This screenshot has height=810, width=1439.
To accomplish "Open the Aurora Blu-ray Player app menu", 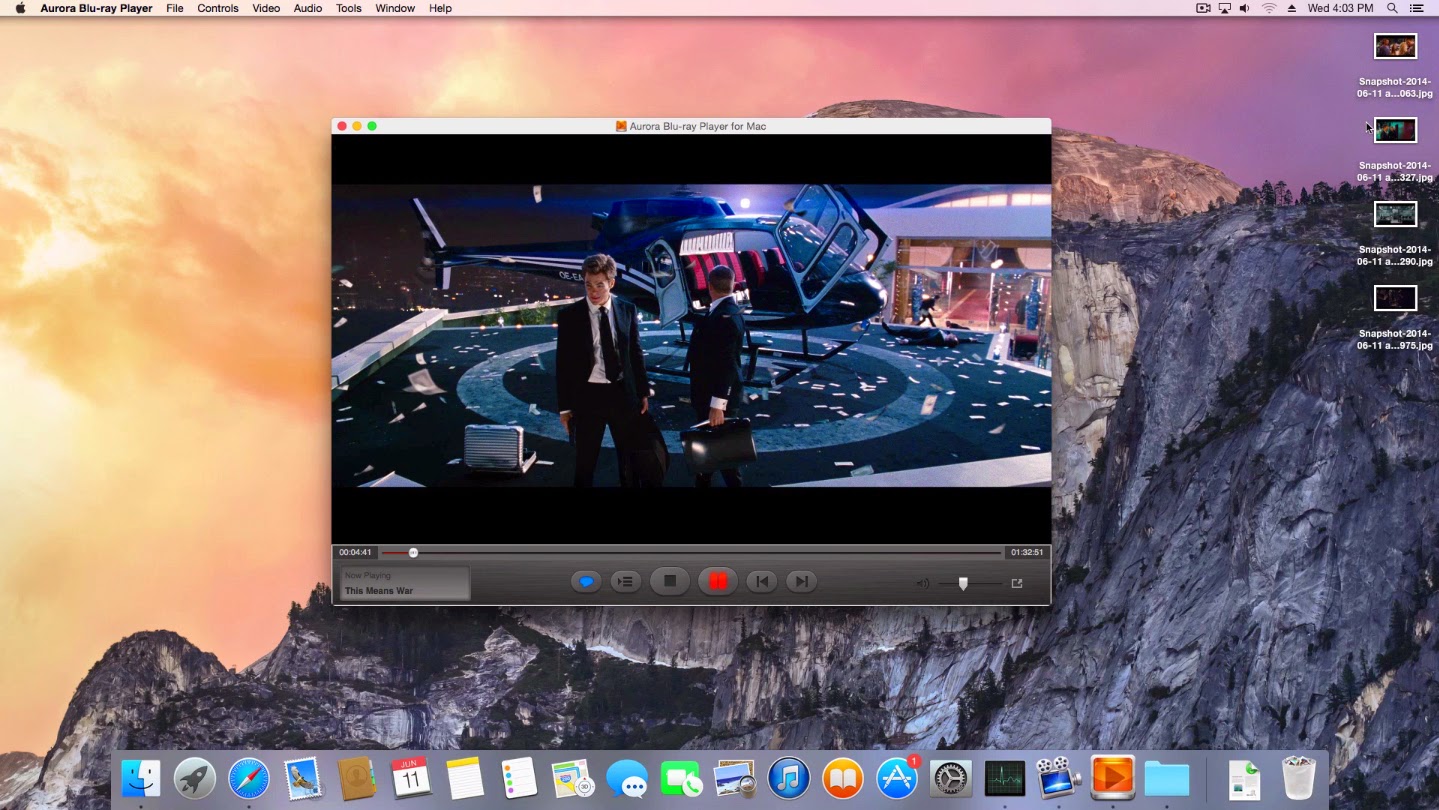I will tap(96, 8).
